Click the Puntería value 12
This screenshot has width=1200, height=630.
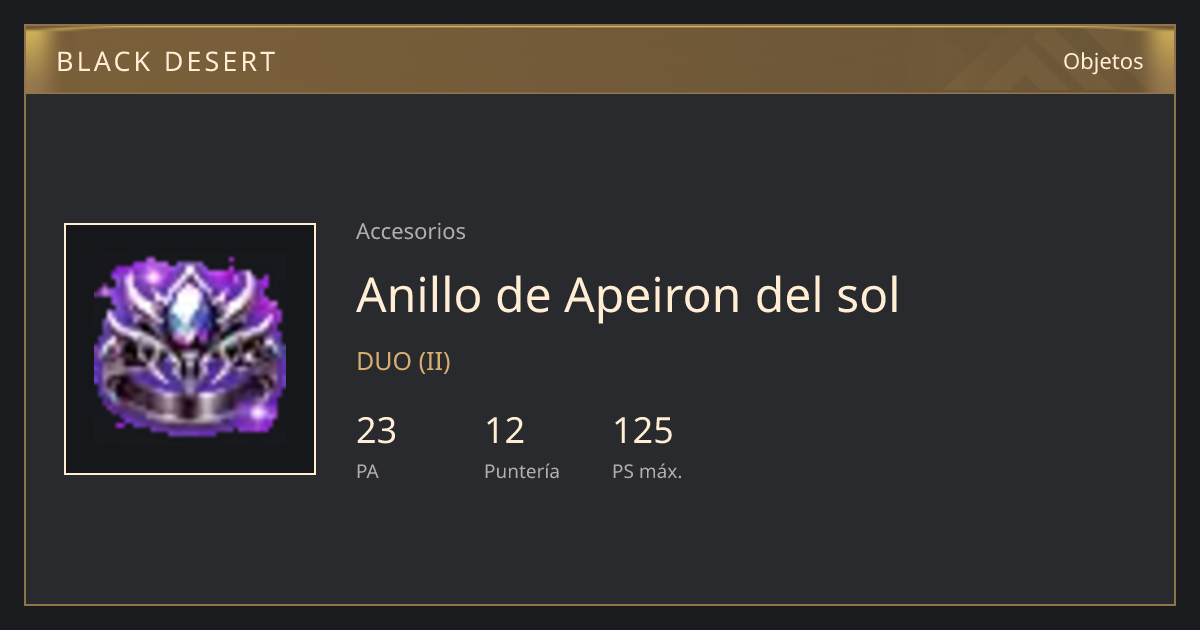[x=505, y=431]
